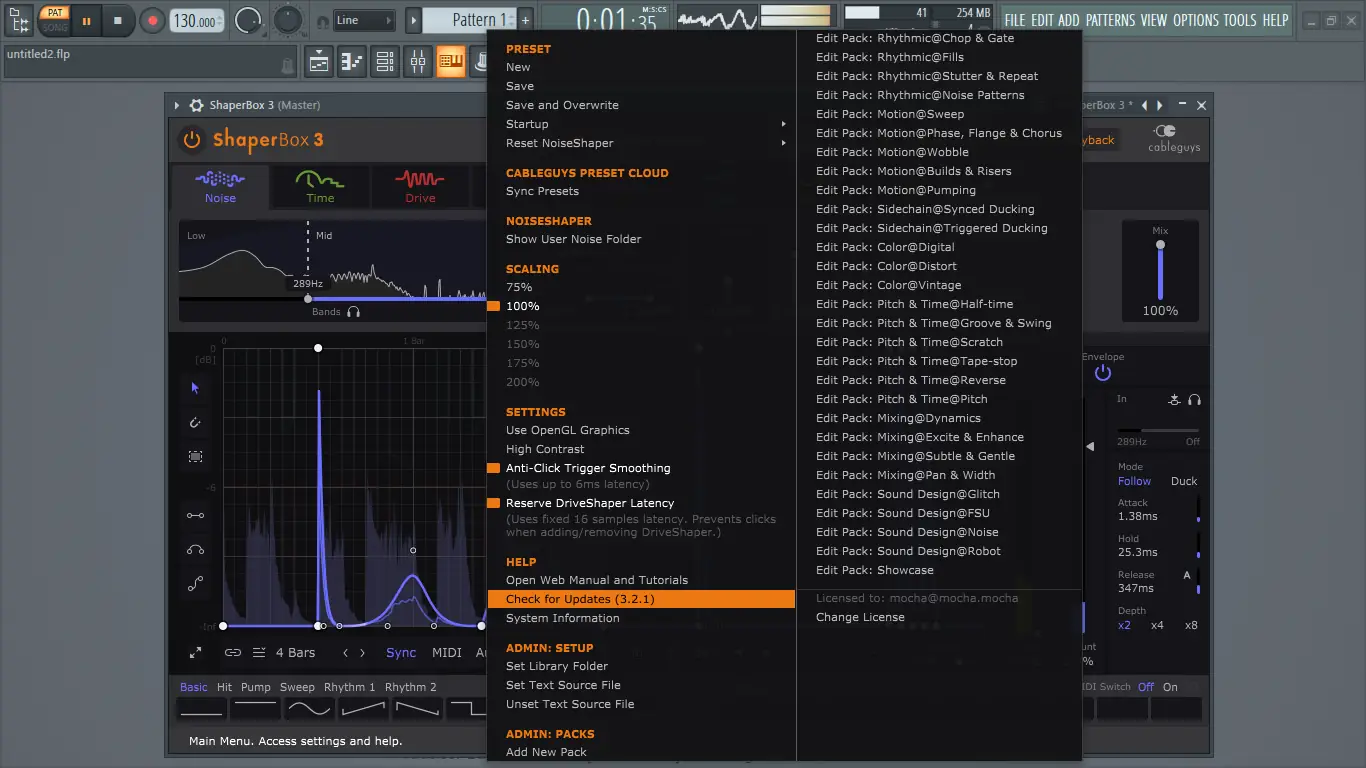Pick the straight line segment tool

coord(195,516)
